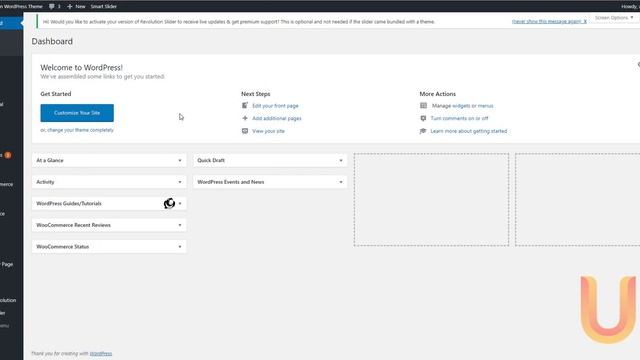Image resolution: width=640 pixels, height=360 pixels.
Task: Open the comments bubble icon in admin bar
Action: click(52, 6)
